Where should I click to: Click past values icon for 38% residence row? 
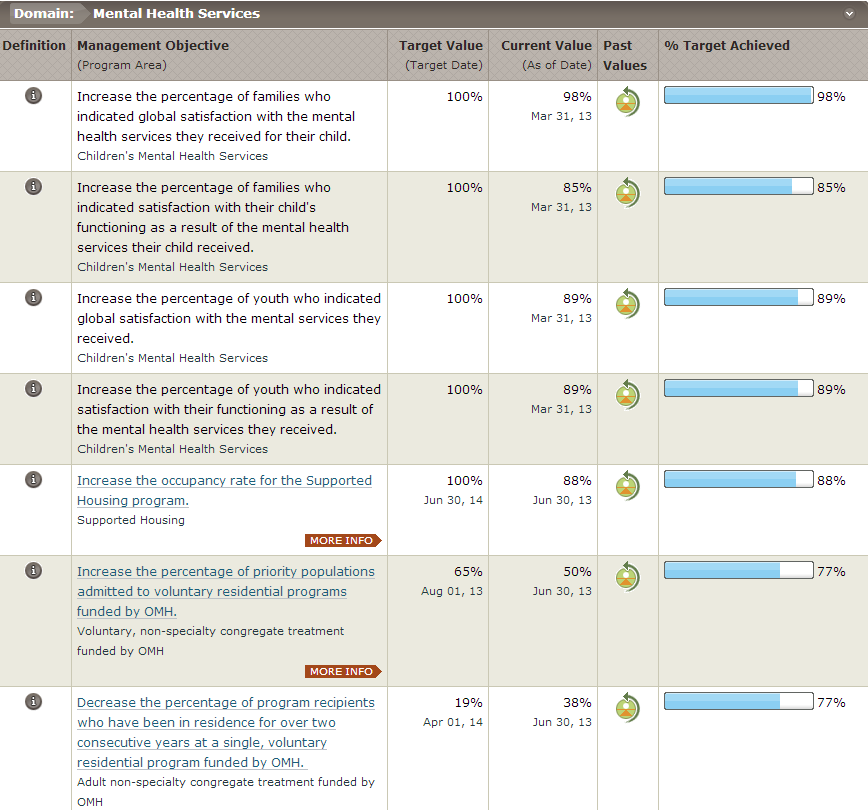coord(627,707)
